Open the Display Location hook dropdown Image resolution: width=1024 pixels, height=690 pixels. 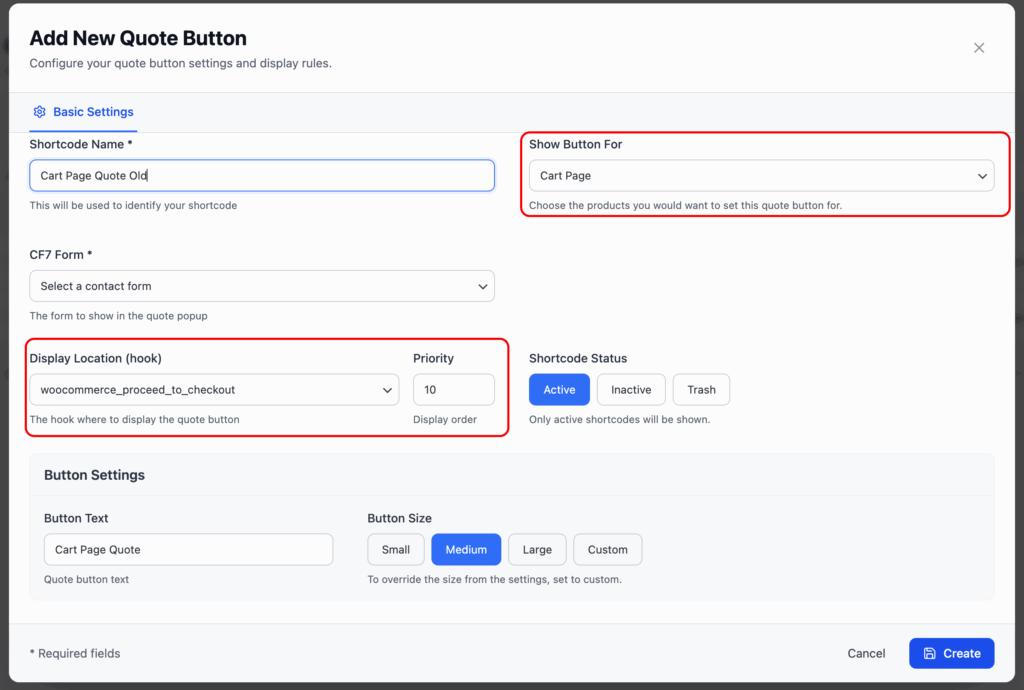click(x=214, y=390)
